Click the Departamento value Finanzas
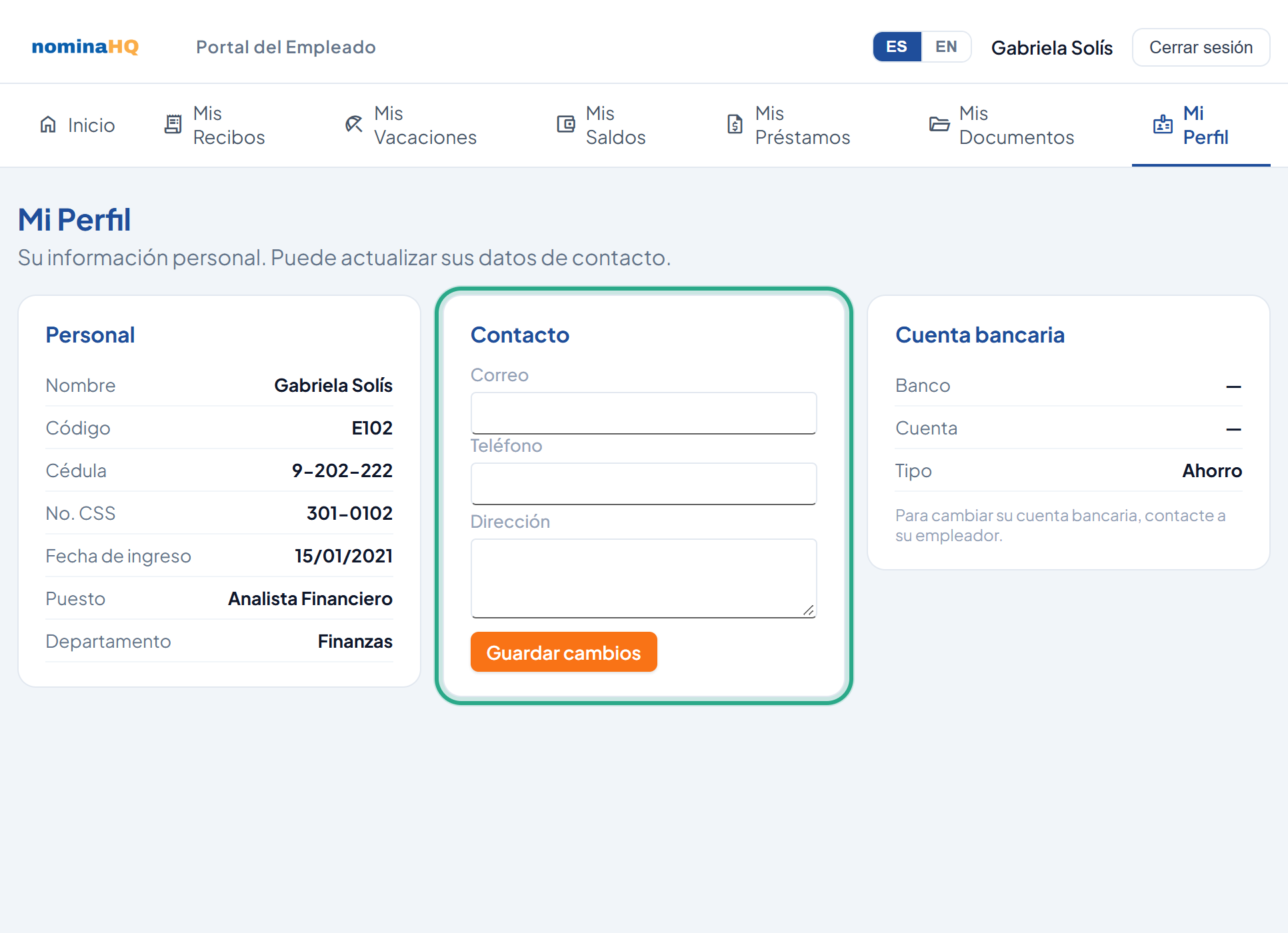Viewport: 1288px width, 933px height. click(355, 641)
